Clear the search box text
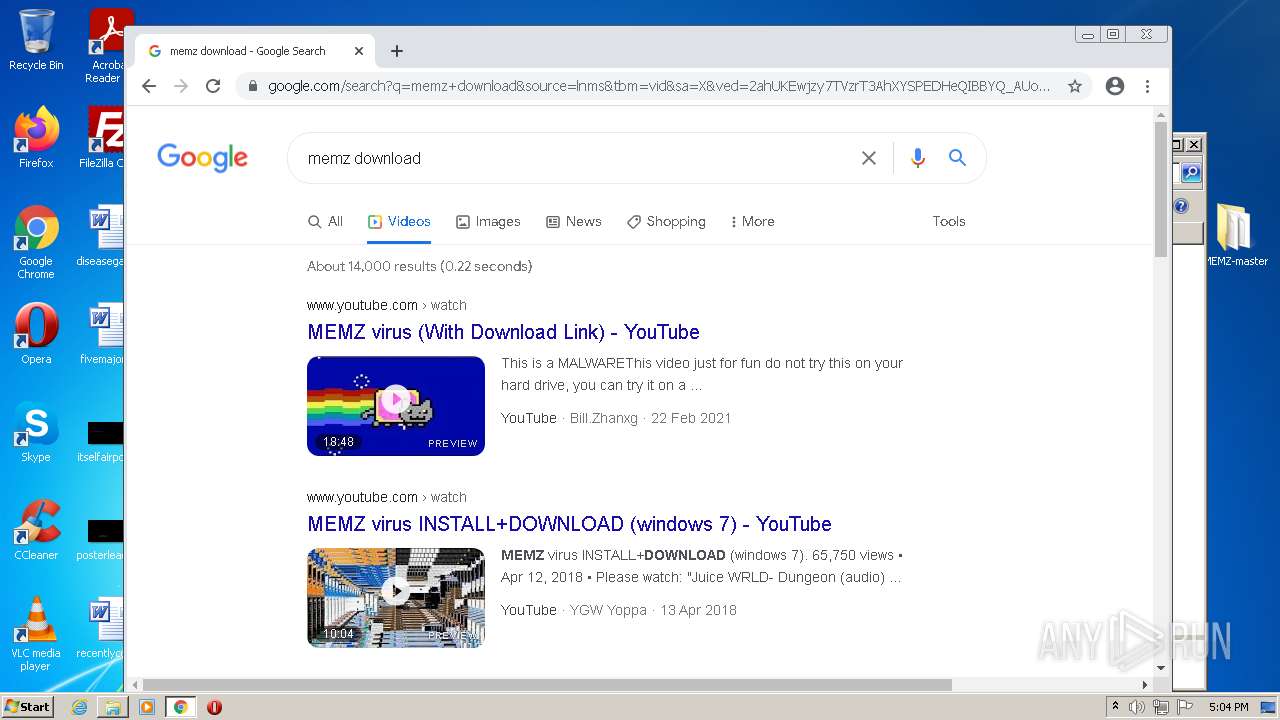This screenshot has height=720, width=1280. 869,158
